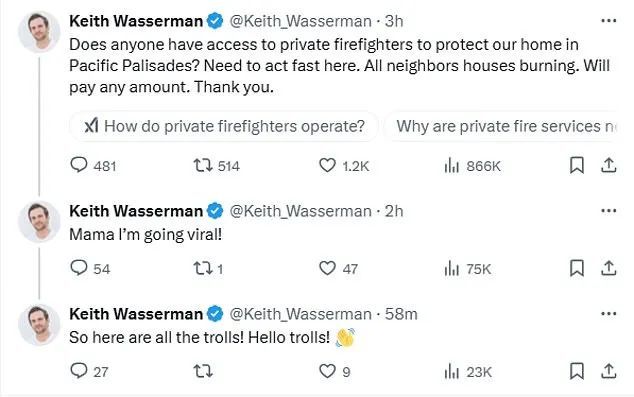Viewport: 634px width, 397px height.
Task: Open Keith Wasserman name on the 58m tweet
Action: [136, 314]
